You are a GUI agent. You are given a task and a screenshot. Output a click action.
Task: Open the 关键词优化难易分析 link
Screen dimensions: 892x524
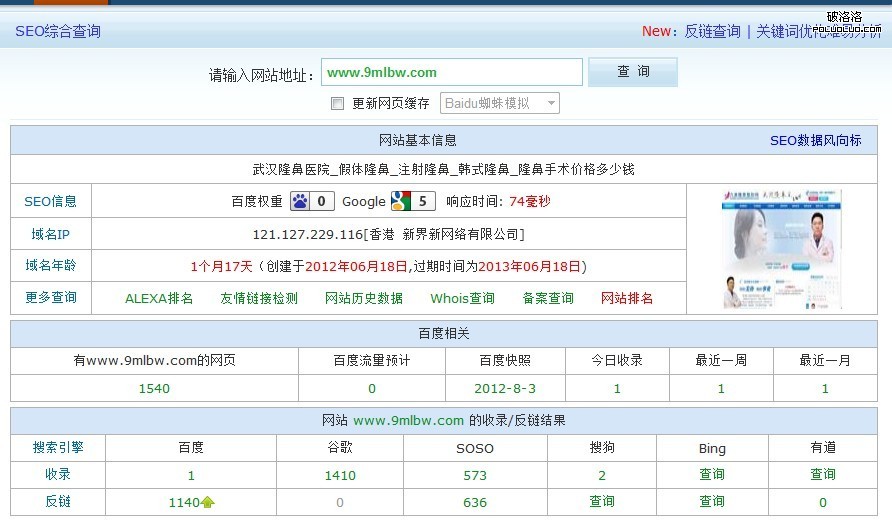(819, 31)
